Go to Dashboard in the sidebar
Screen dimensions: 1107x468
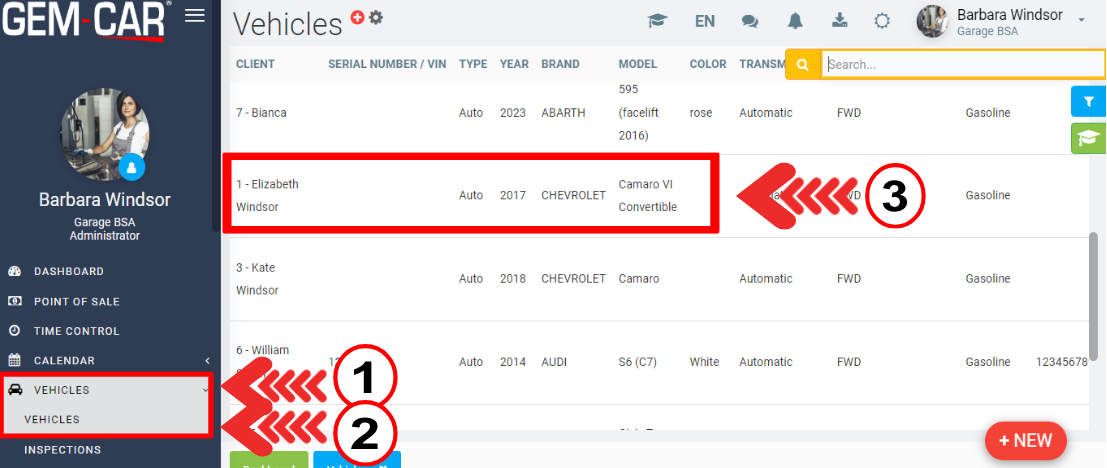click(68, 271)
